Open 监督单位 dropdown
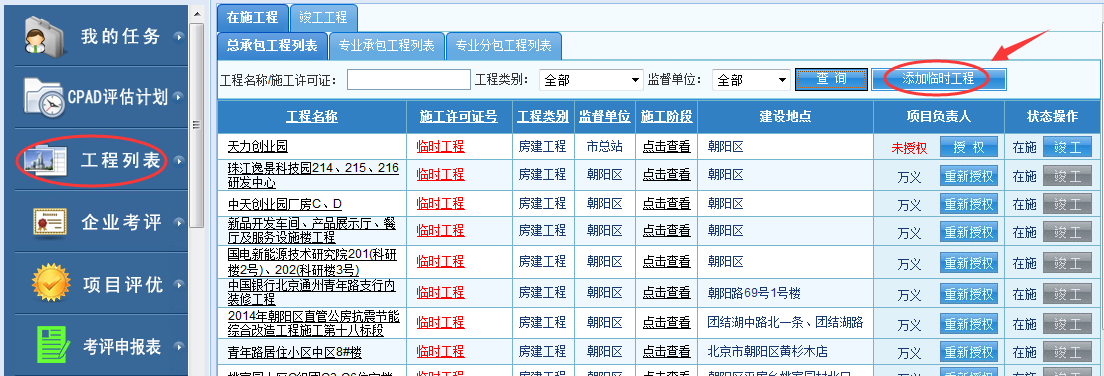Screen dimensions: 1104x376 (751, 80)
